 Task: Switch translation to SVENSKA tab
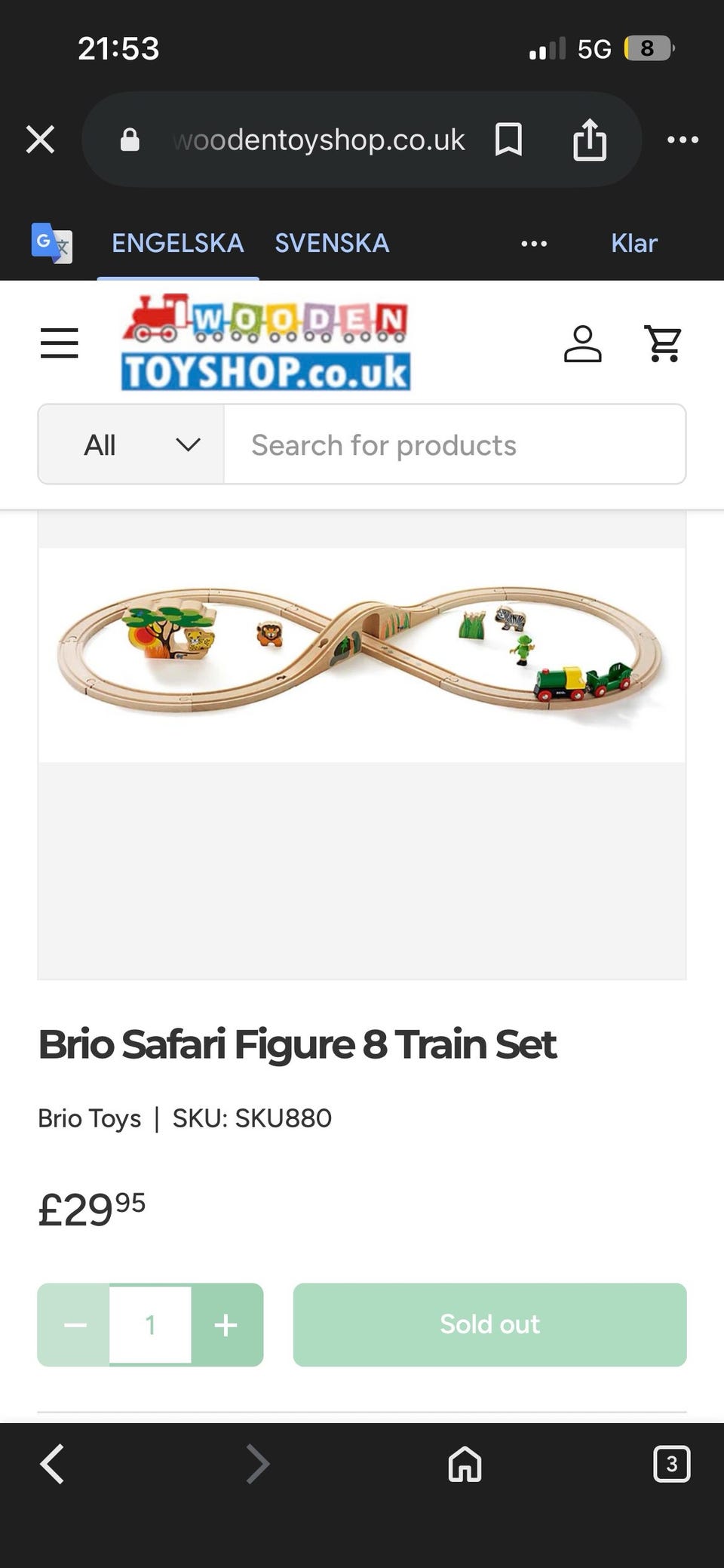click(x=332, y=243)
